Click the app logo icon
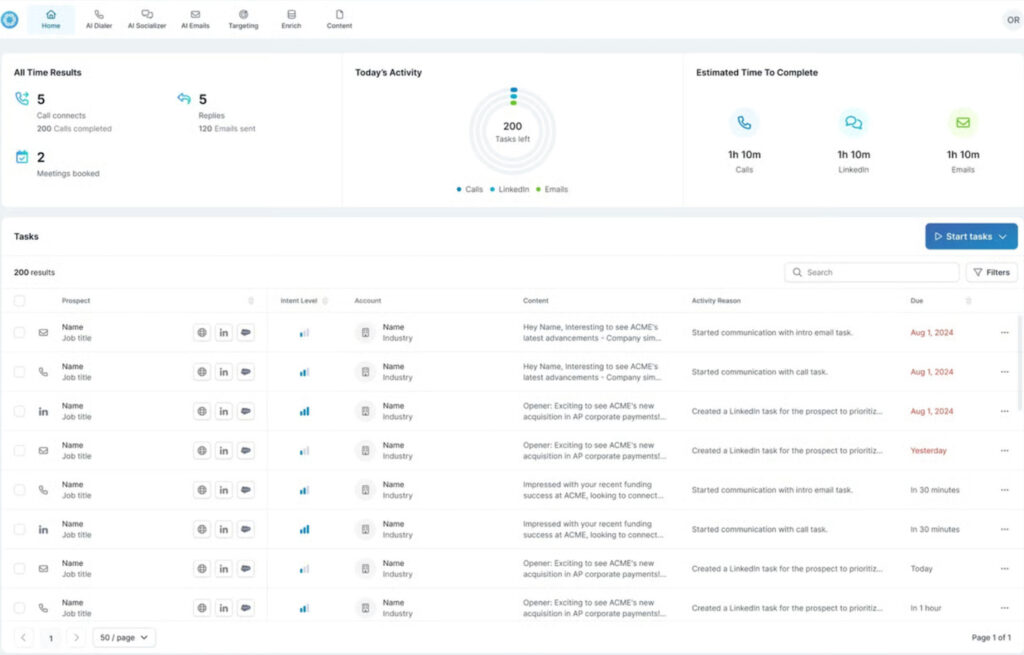1024x655 pixels. [9, 20]
